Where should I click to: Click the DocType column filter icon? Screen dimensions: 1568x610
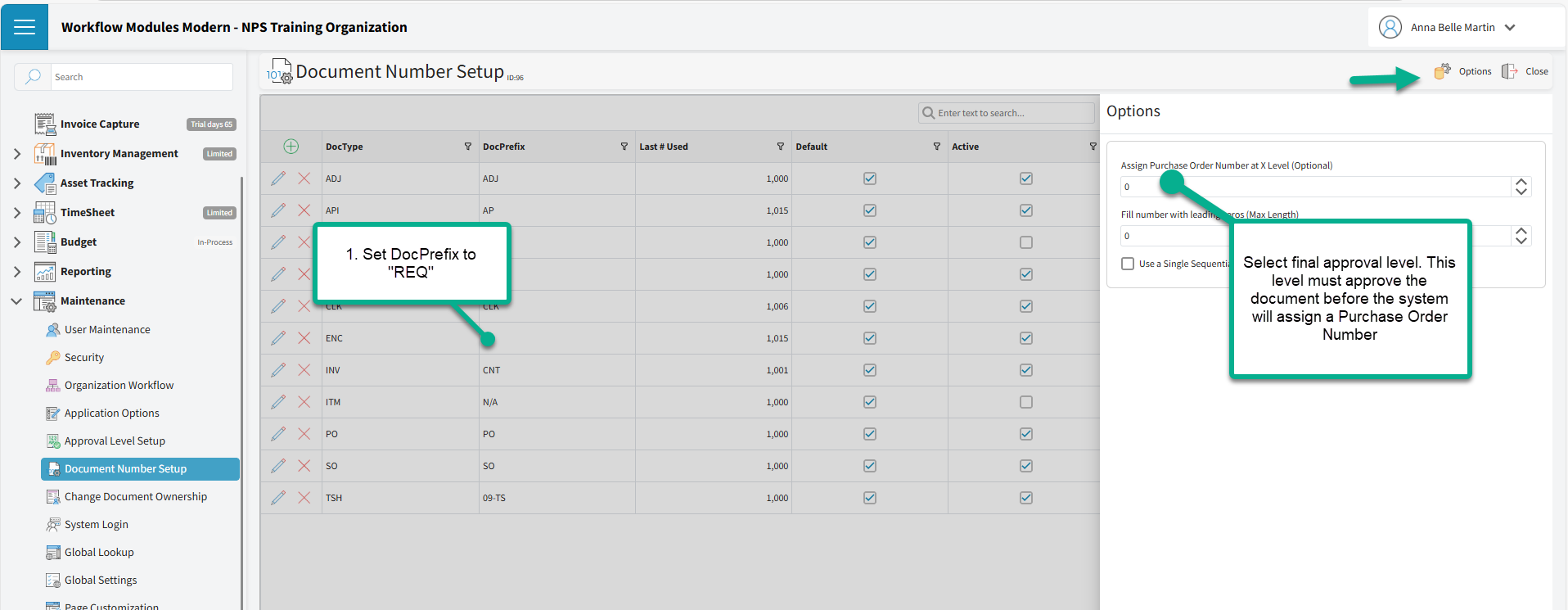pos(468,147)
